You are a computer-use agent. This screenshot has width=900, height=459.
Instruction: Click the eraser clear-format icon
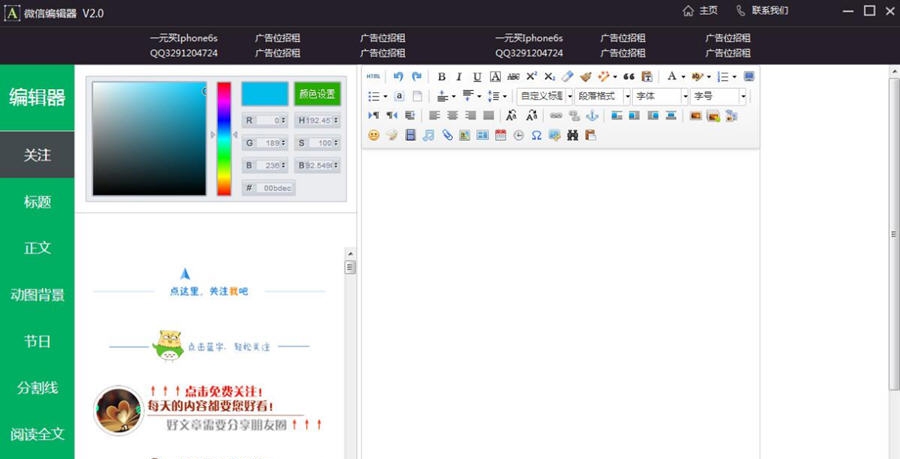click(568, 76)
